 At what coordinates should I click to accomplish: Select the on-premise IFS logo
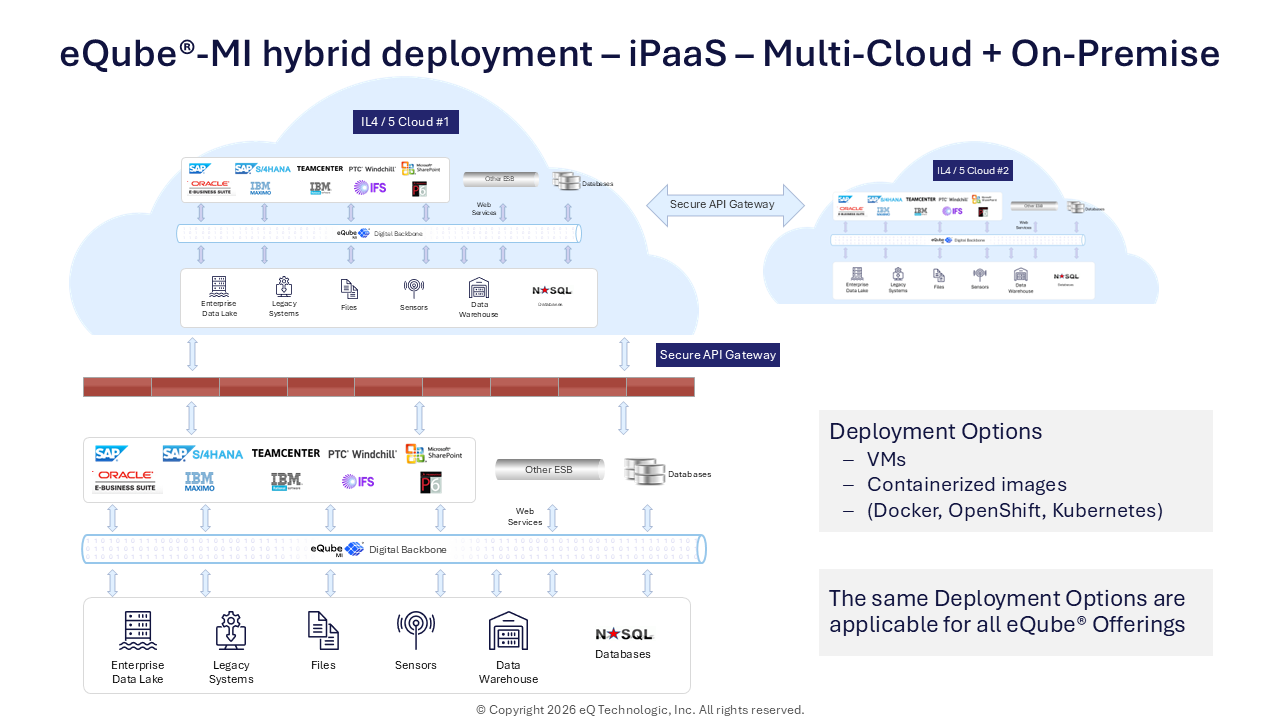358,482
